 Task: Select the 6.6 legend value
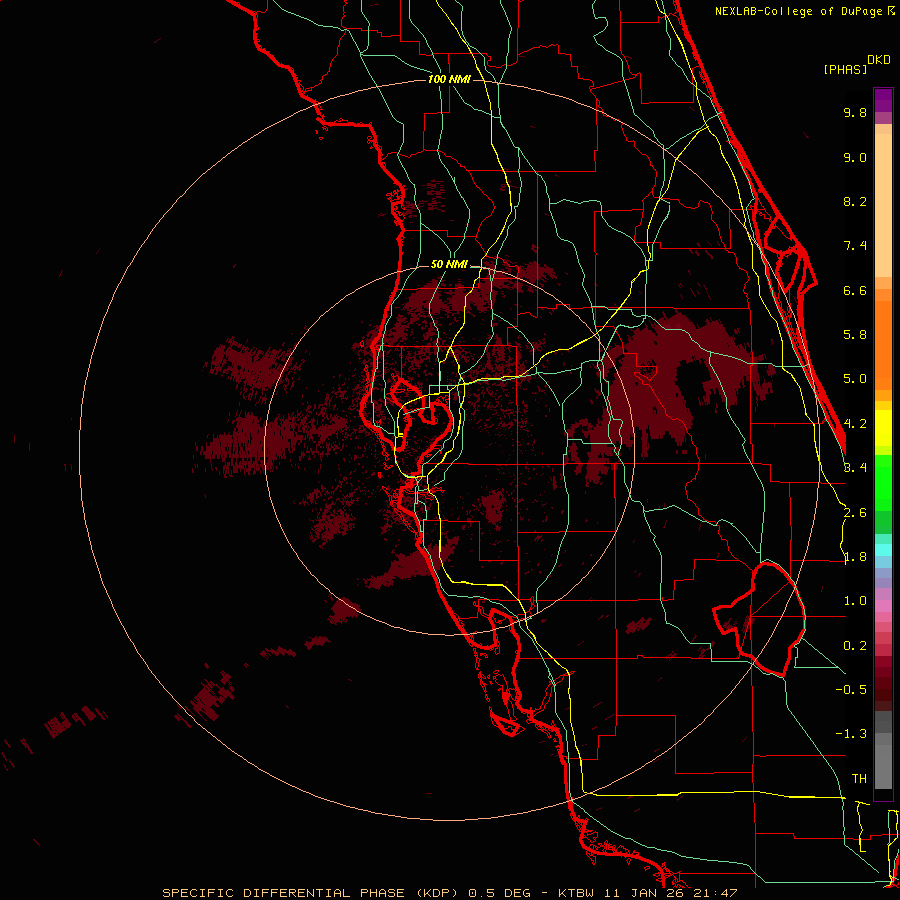pos(855,290)
